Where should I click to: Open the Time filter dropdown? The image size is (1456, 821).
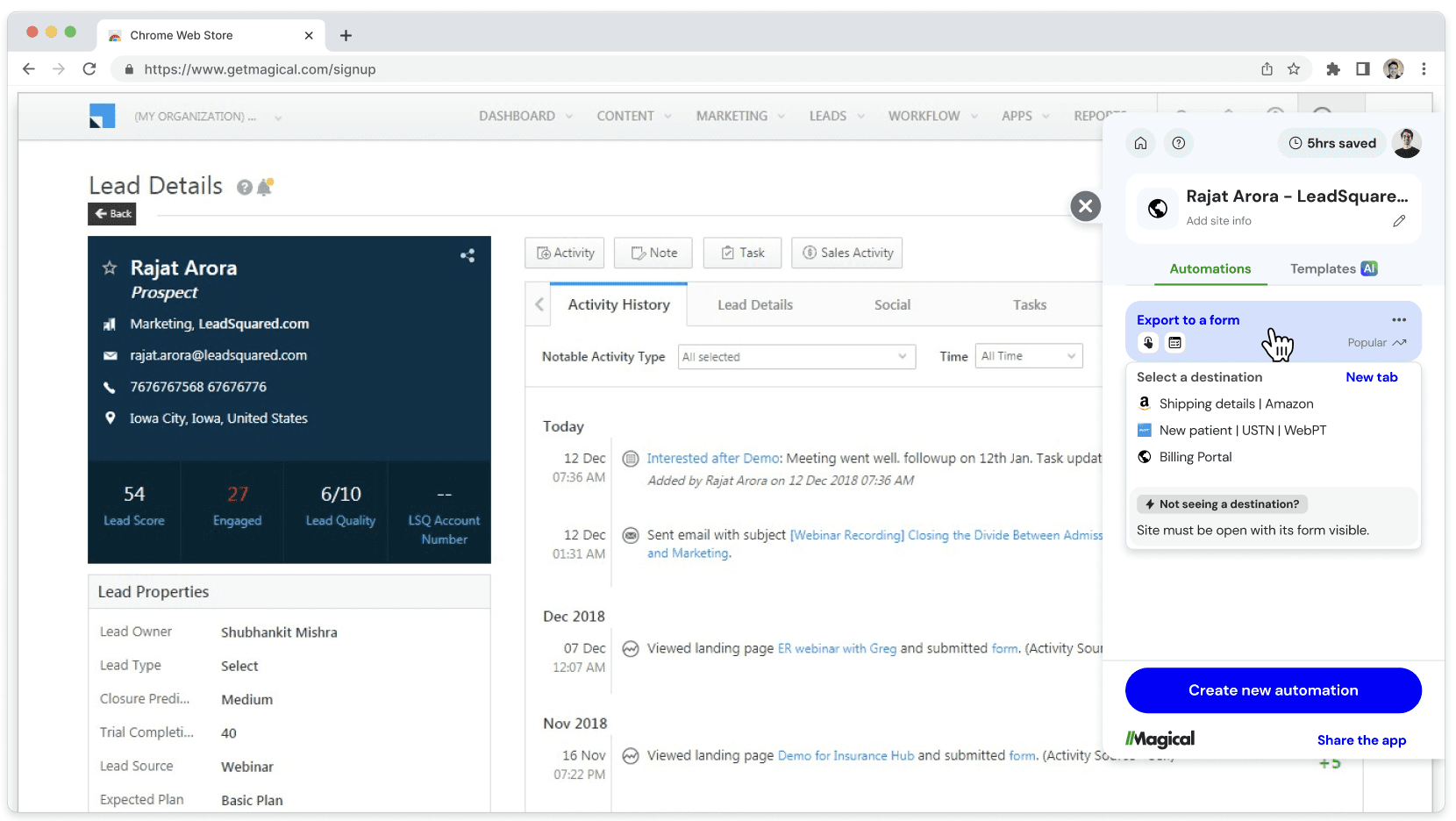(1029, 356)
